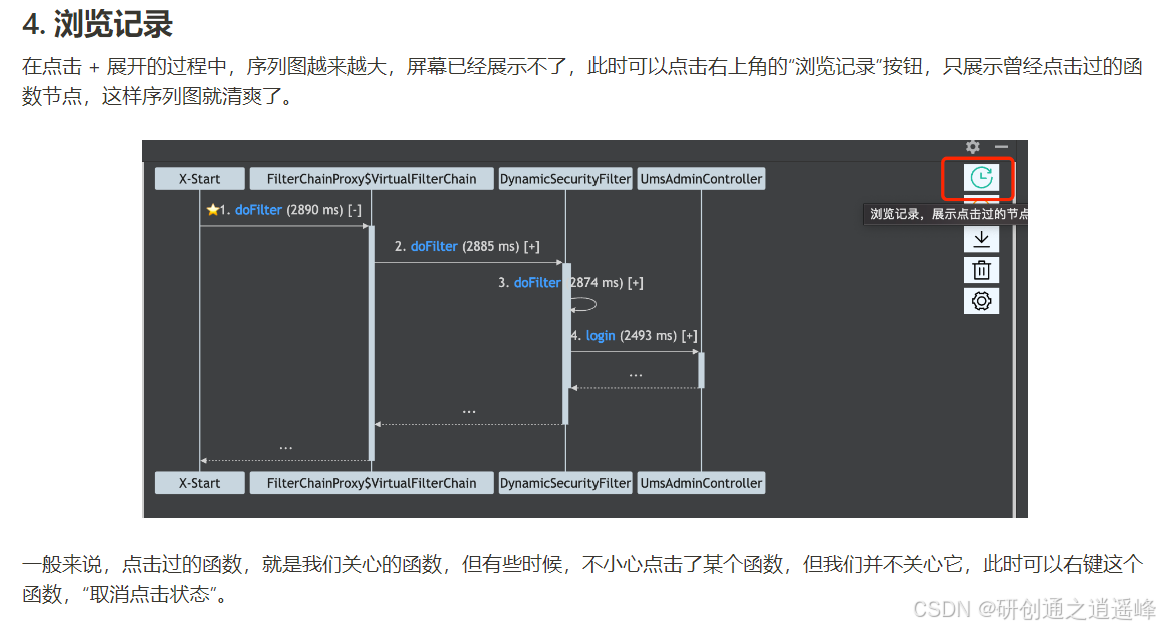Image resolution: width=1160 pixels, height=629 pixels.
Task: Click the doFilter link in call 3
Action: [537, 283]
